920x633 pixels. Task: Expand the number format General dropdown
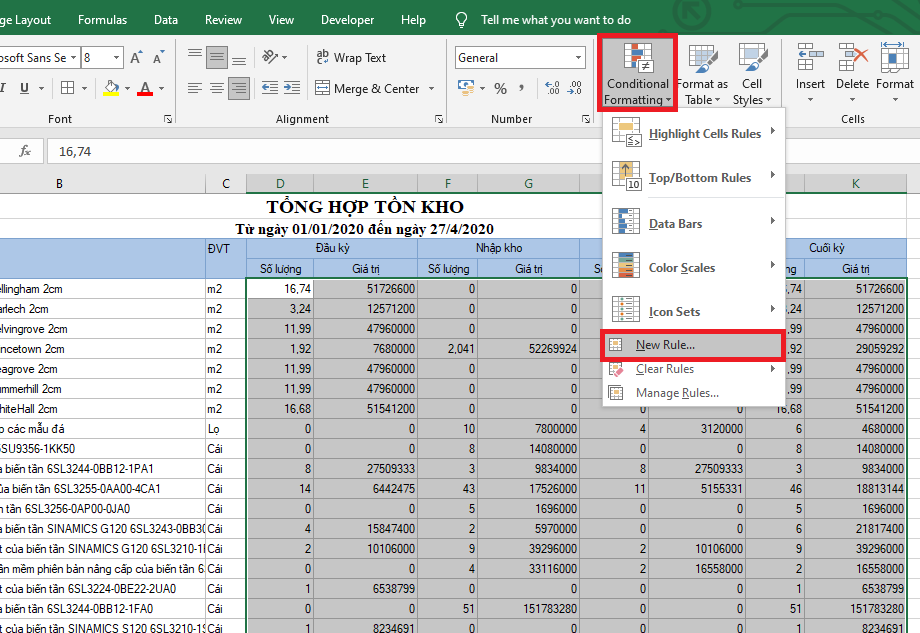coord(579,58)
